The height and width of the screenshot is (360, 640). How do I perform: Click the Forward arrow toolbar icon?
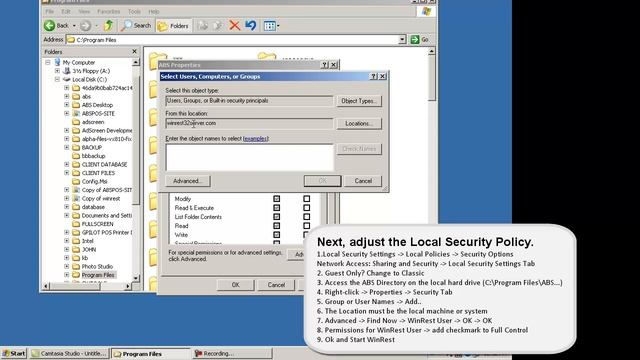pos(85,25)
